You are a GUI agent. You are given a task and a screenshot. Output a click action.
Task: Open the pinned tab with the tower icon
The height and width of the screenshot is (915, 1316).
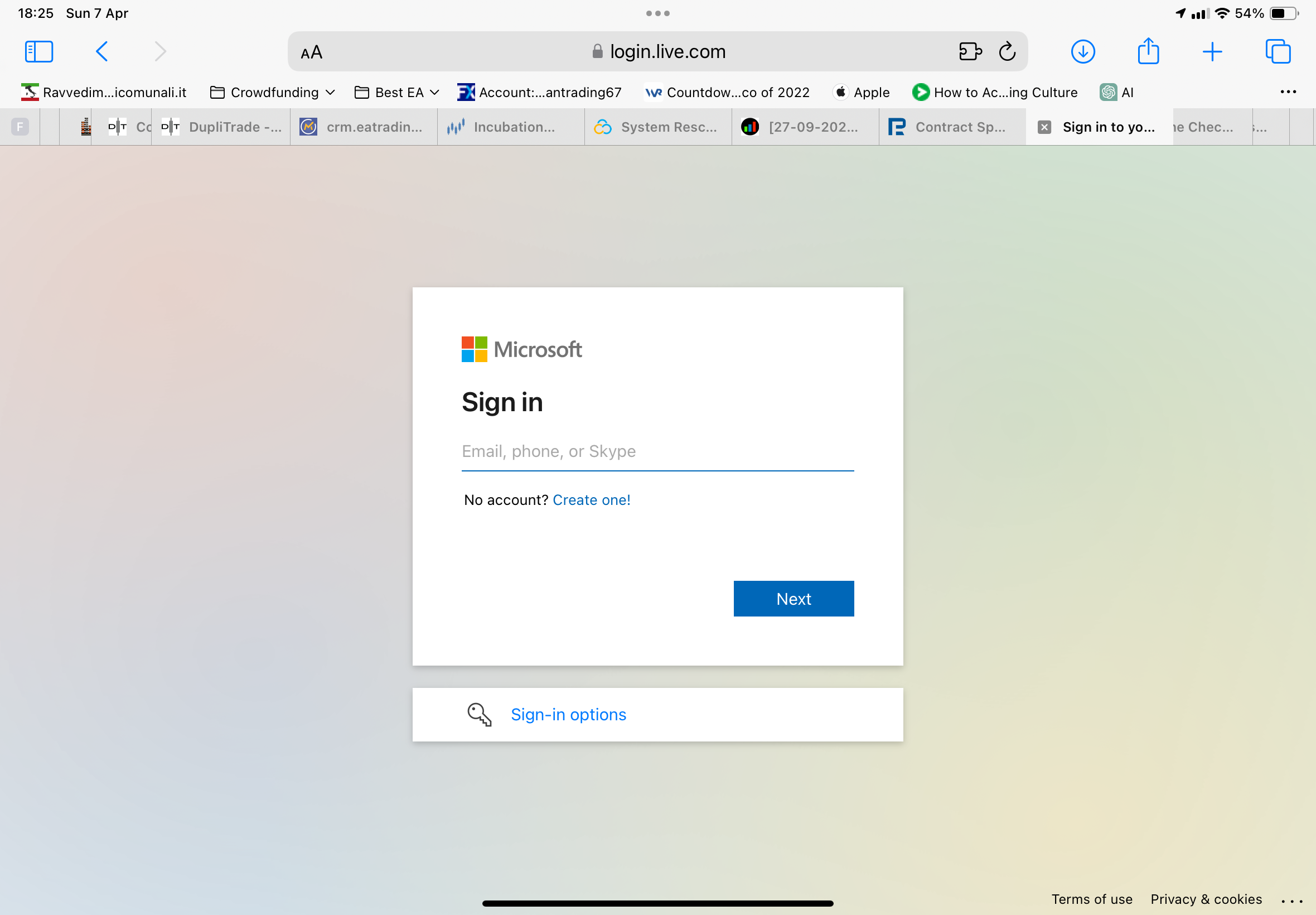[85, 127]
